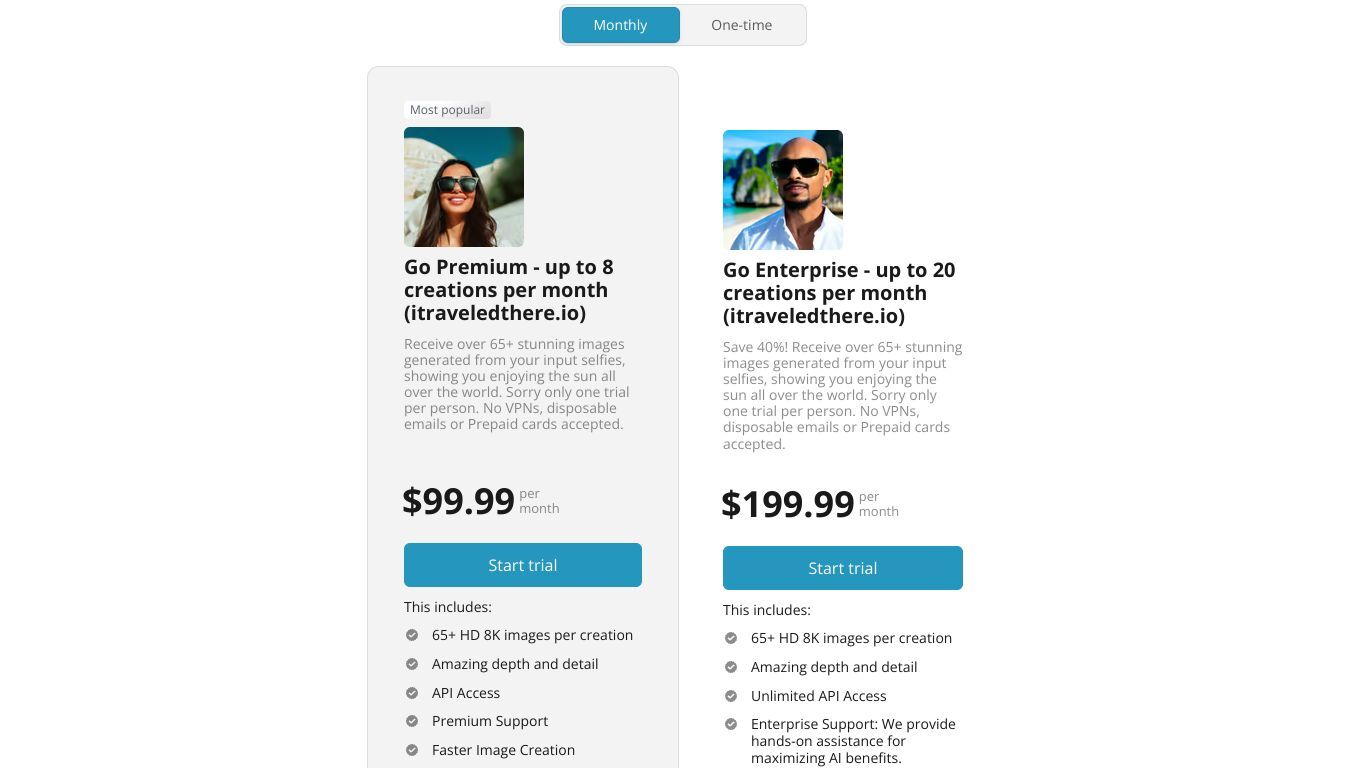
Task: Click checkmark icon next to Unlimited API Access
Action: [x=731, y=696]
